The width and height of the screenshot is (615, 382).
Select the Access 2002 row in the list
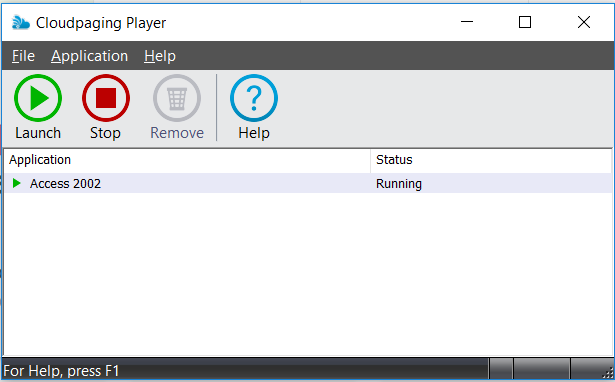[x=308, y=183]
